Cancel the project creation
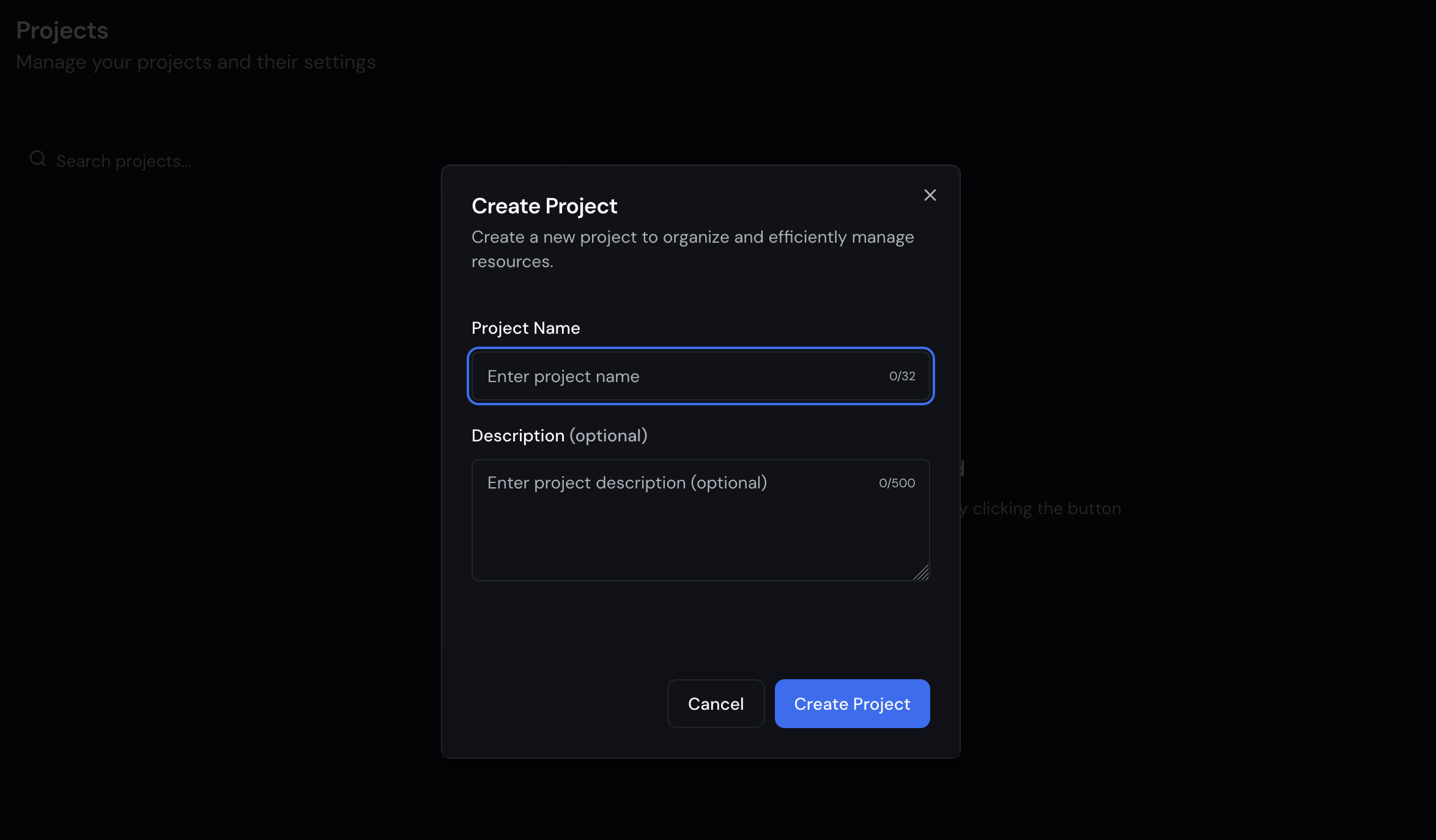 pos(716,703)
